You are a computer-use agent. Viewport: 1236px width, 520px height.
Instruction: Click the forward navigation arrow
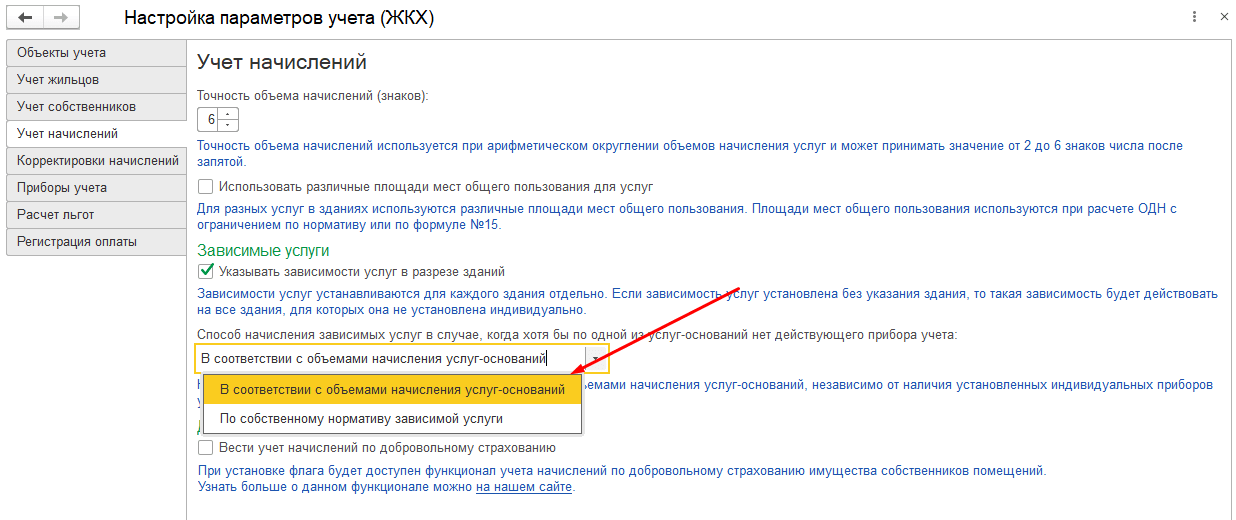tap(60, 18)
